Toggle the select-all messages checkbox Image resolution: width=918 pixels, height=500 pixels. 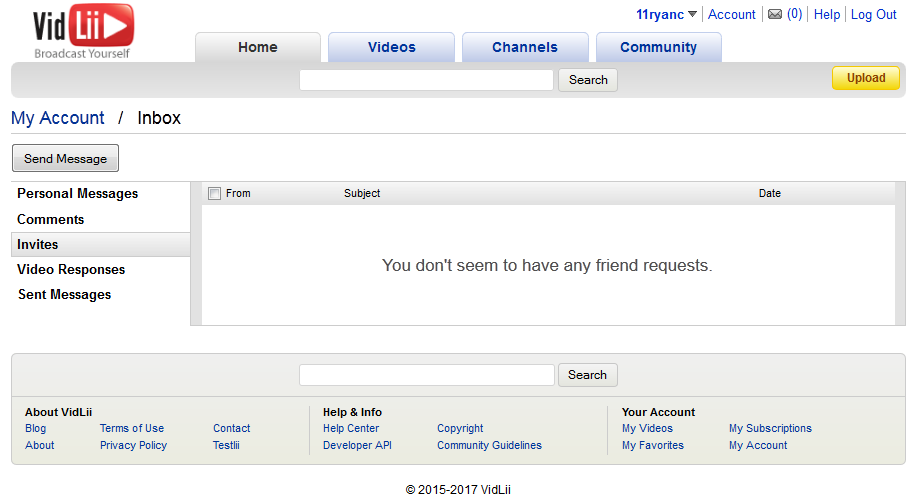point(214,194)
